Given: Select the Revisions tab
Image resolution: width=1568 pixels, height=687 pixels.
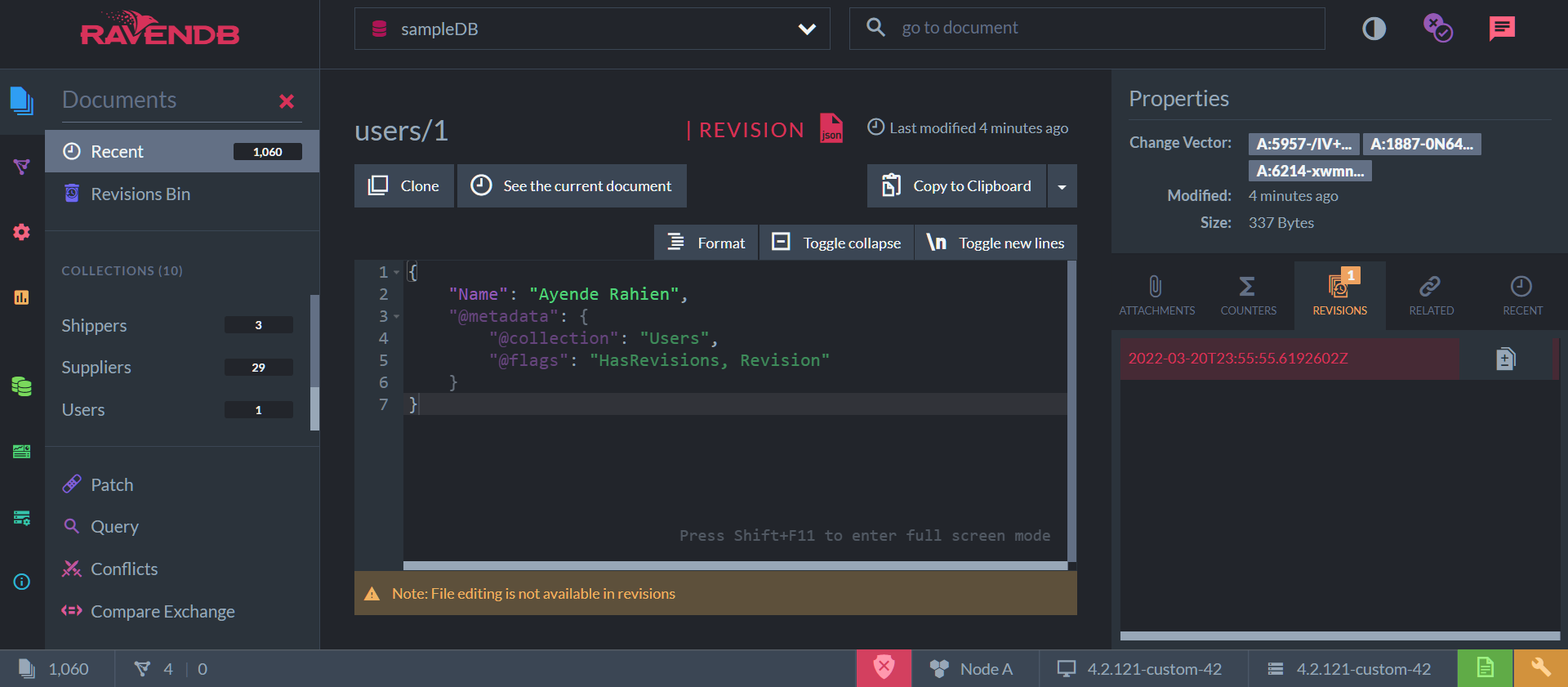Looking at the screenshot, I should (1339, 296).
